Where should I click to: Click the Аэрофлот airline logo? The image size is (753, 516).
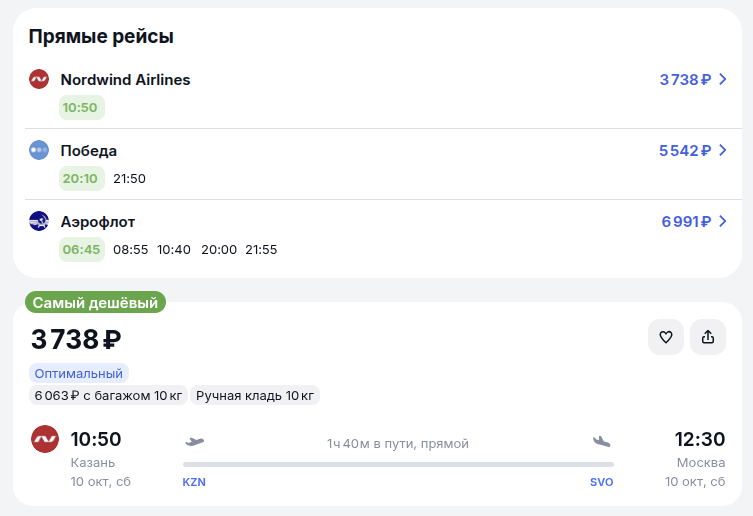[x=39, y=221]
